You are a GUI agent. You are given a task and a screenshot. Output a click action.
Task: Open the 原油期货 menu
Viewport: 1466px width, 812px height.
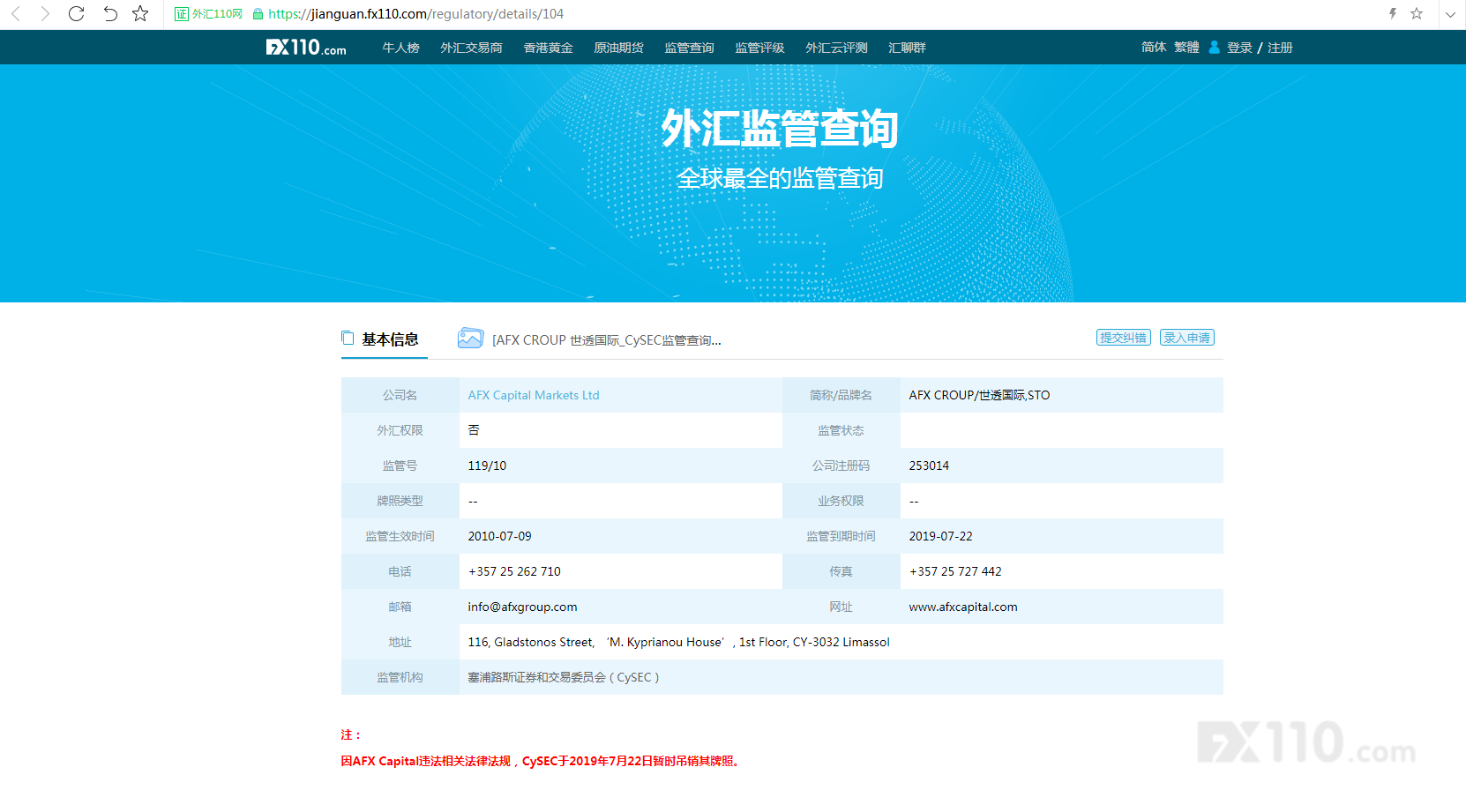(618, 48)
